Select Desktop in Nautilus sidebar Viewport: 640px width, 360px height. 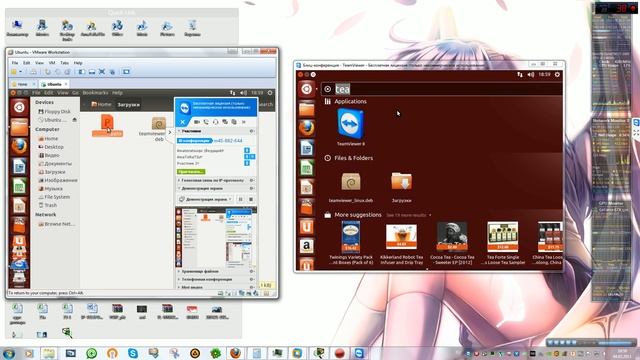[51, 147]
